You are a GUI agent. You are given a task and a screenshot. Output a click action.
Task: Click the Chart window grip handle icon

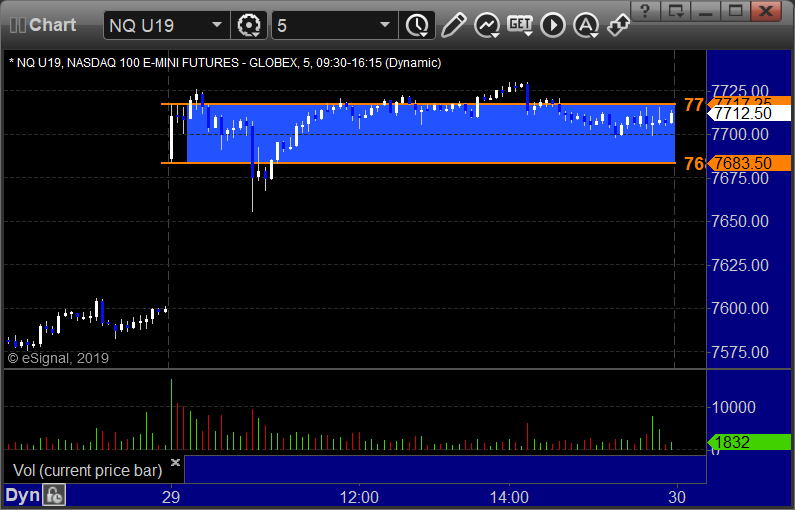[x=18, y=25]
